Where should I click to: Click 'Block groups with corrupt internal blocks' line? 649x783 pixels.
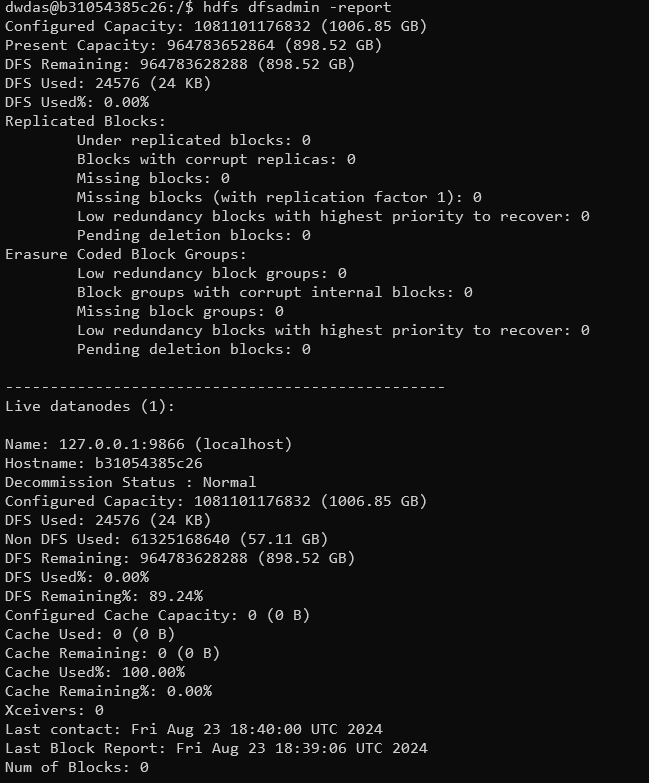point(274,292)
